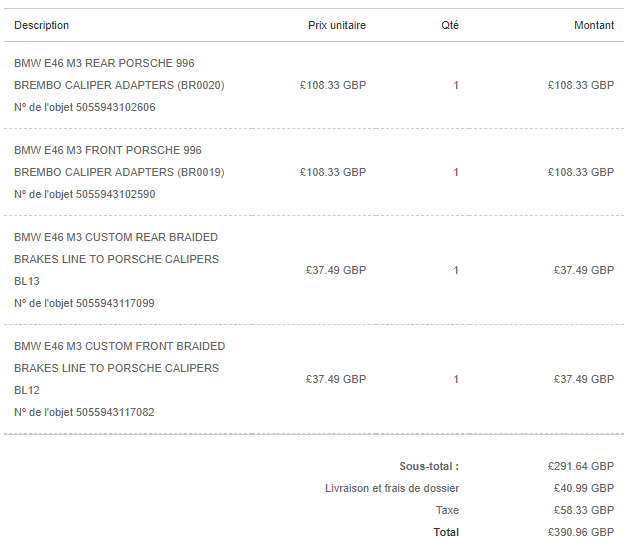This screenshot has width=635, height=540.
Task: Select the CUSTOM FRONT BRAIDED brakes line item
Action: [x=119, y=368]
